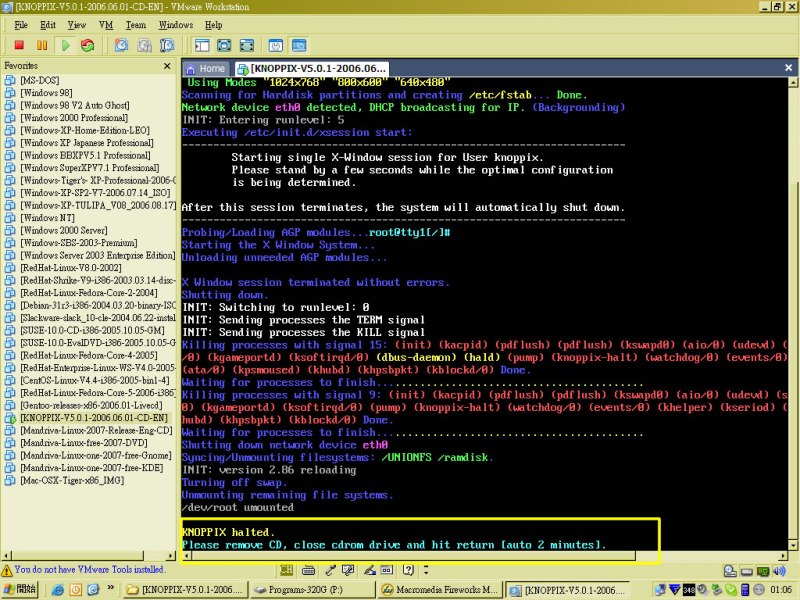Click the VM sound device status icon
Image resolution: width=800 pixels, height=600 pixels.
[779, 571]
